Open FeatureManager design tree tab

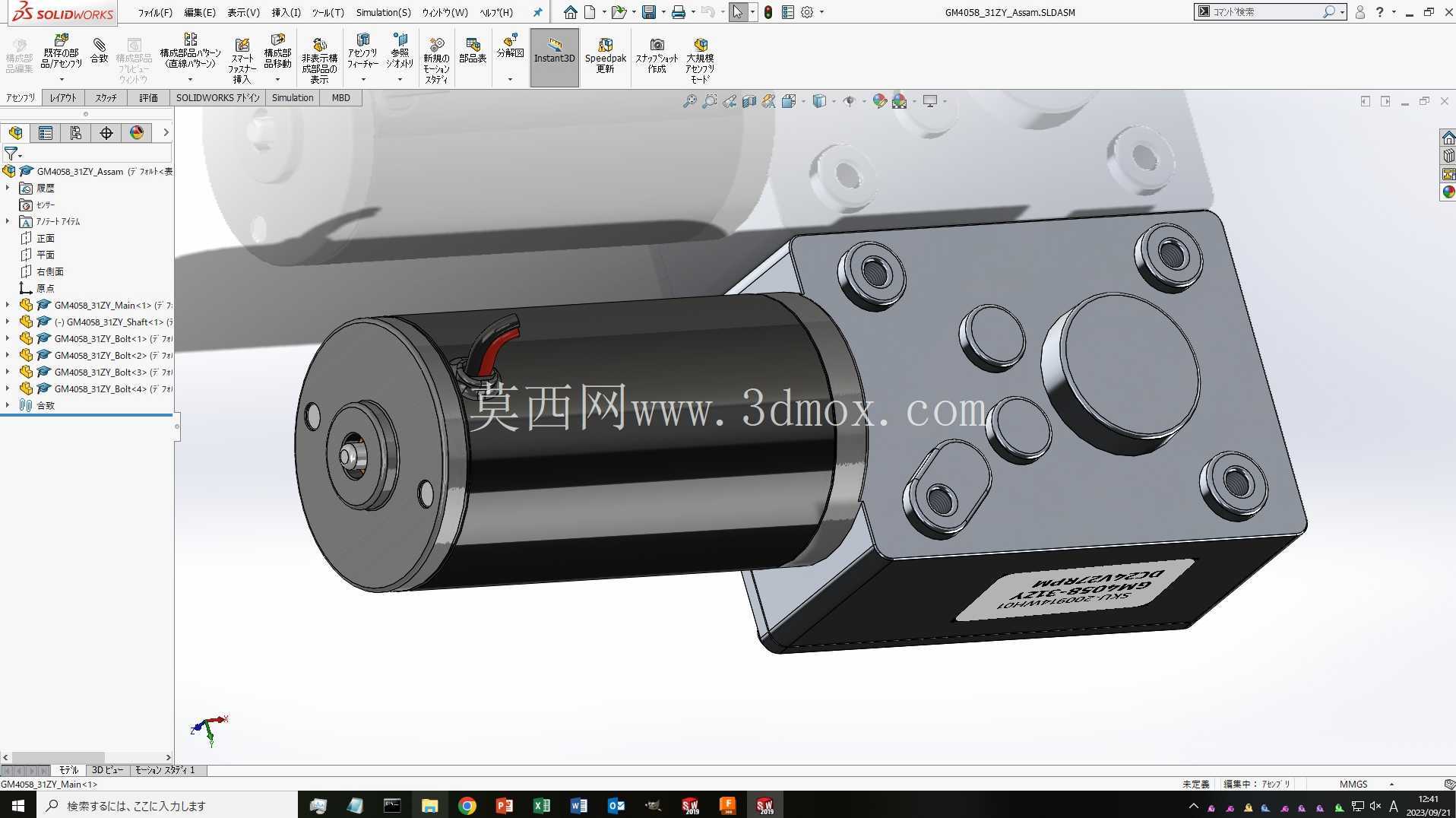15,133
